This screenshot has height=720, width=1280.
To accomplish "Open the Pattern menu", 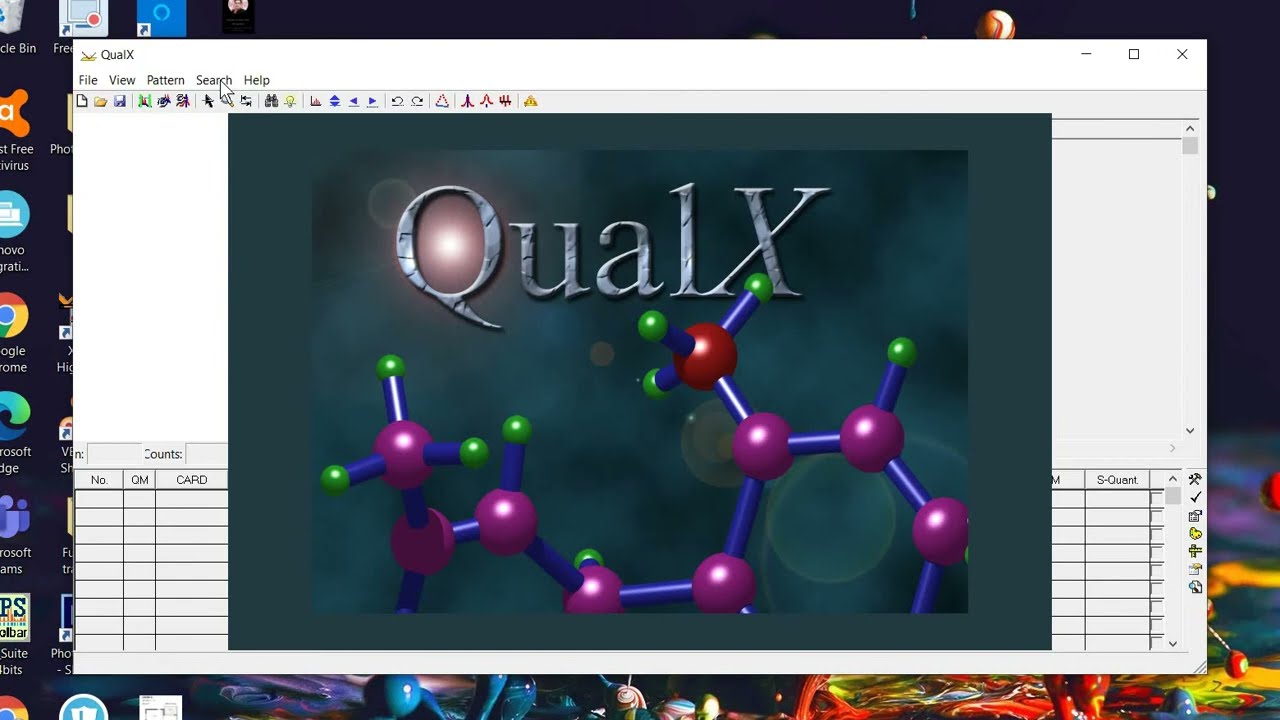I will pos(165,80).
